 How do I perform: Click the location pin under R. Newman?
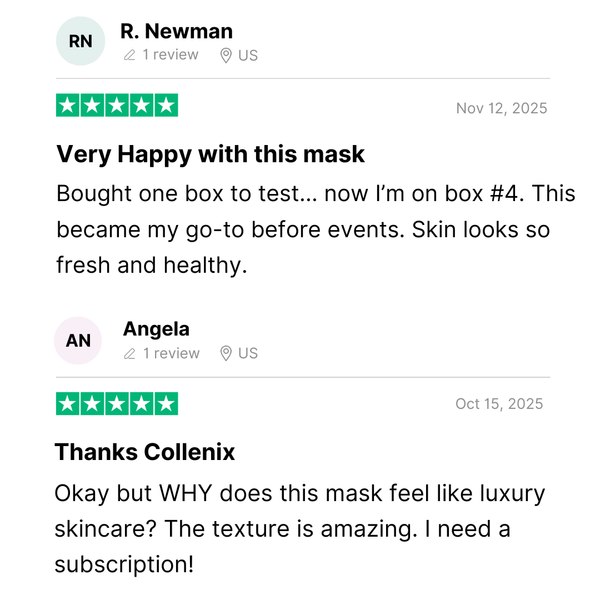(x=226, y=55)
